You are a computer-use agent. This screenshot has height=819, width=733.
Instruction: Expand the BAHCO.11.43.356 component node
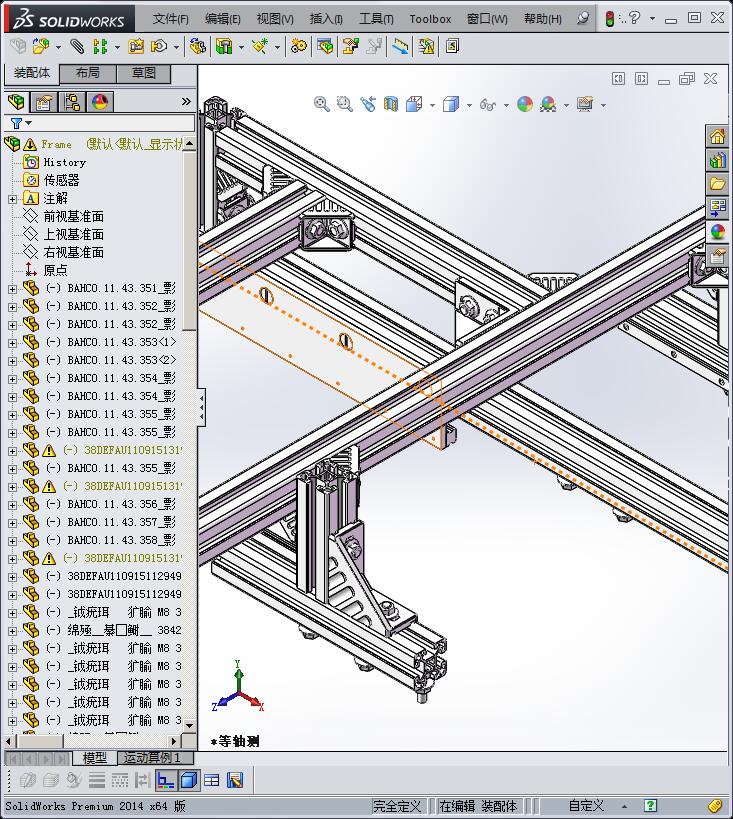pyautogui.click(x=12, y=505)
